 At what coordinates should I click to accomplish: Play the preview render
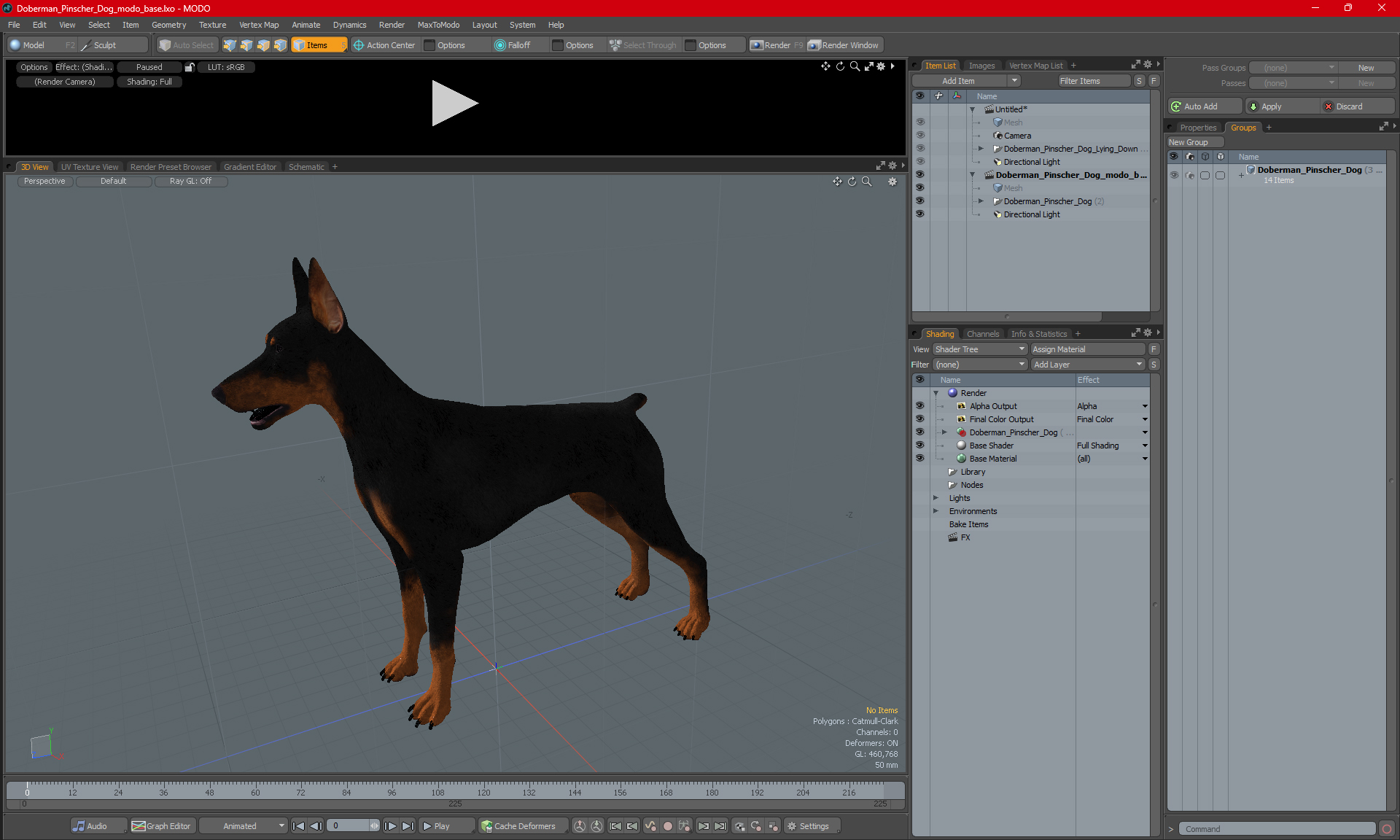tap(454, 103)
